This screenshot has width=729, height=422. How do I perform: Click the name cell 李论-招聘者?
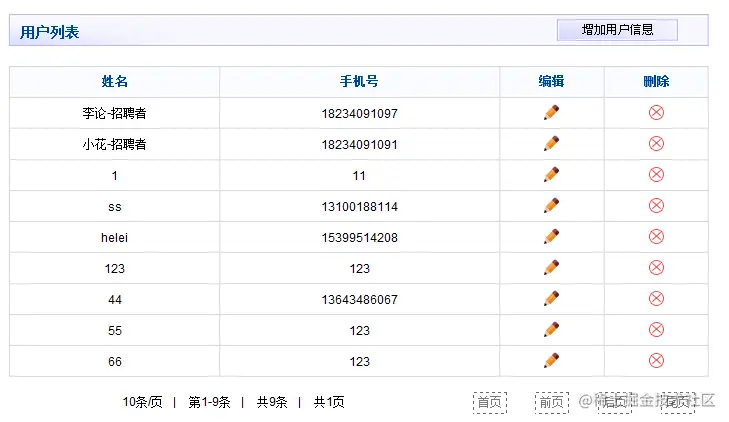pos(114,113)
